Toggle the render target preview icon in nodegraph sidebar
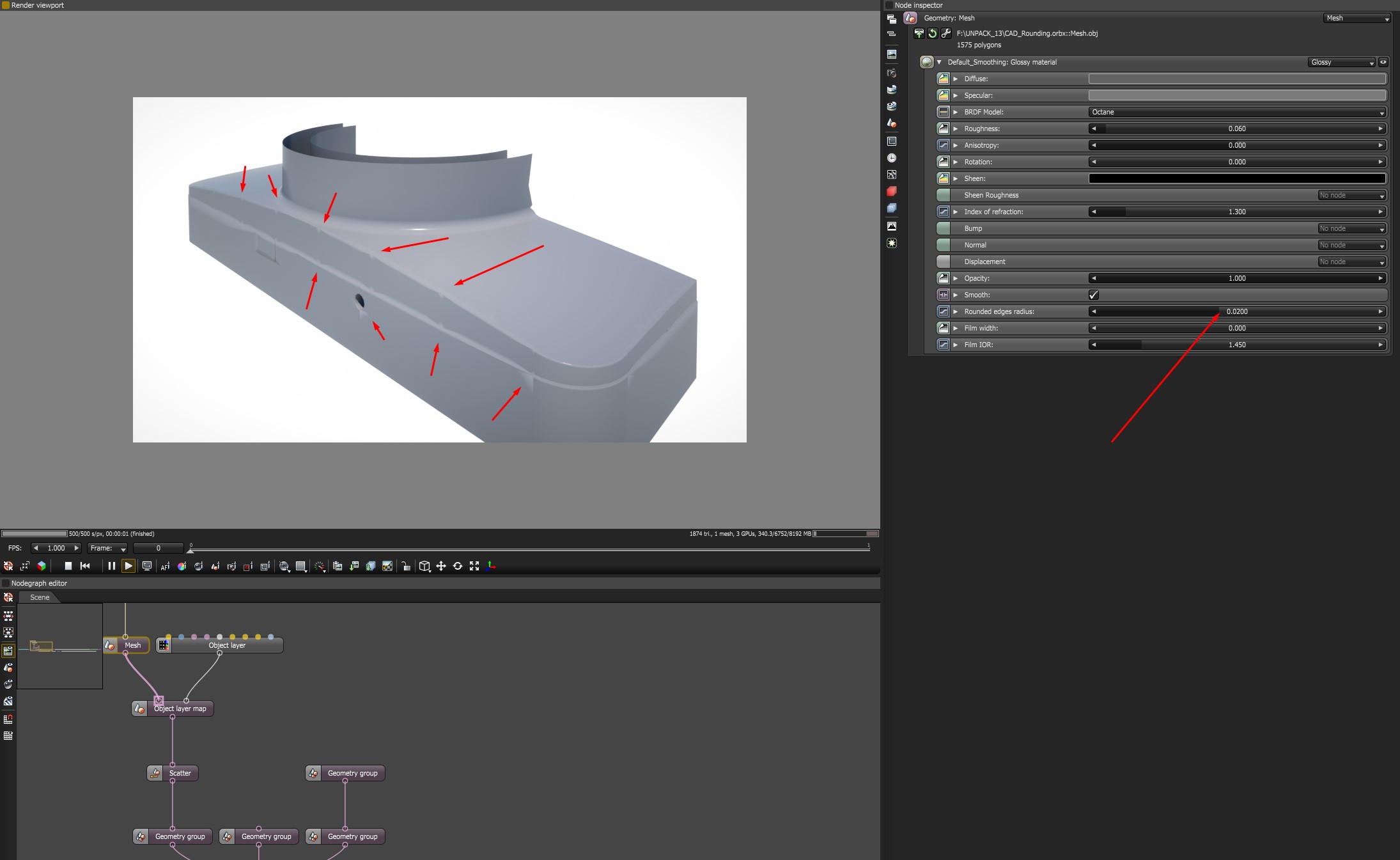Image resolution: width=1400 pixels, height=860 pixels. click(8, 651)
